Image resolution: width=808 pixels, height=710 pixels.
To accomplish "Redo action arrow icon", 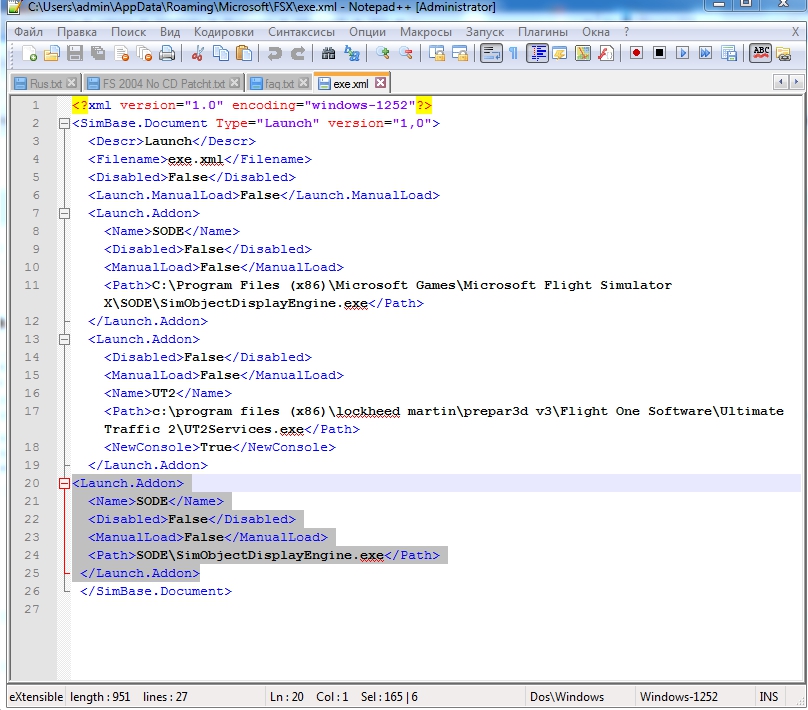I will [297, 53].
